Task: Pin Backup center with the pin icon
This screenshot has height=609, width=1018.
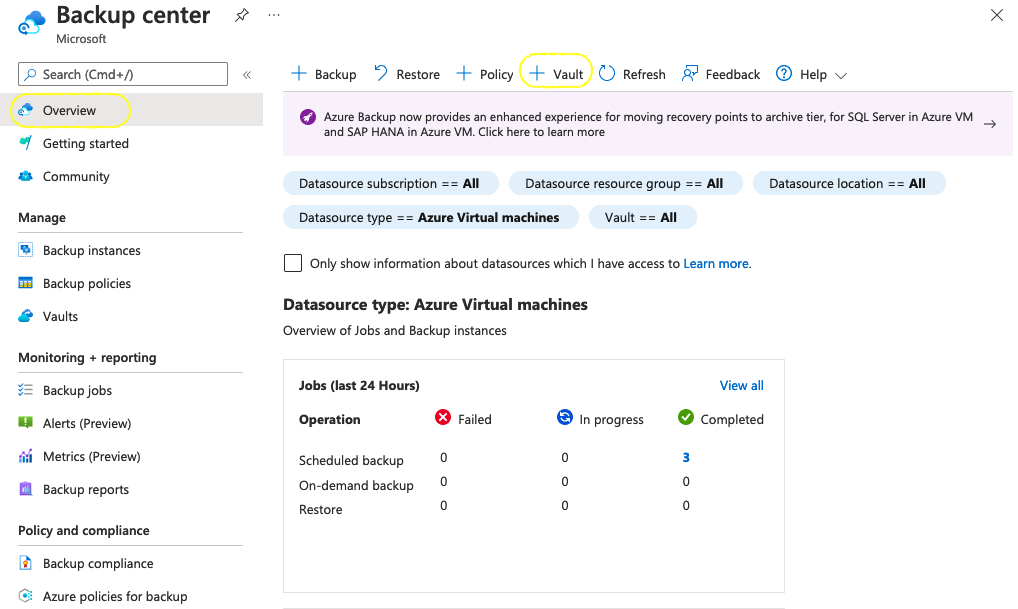Action: click(242, 15)
